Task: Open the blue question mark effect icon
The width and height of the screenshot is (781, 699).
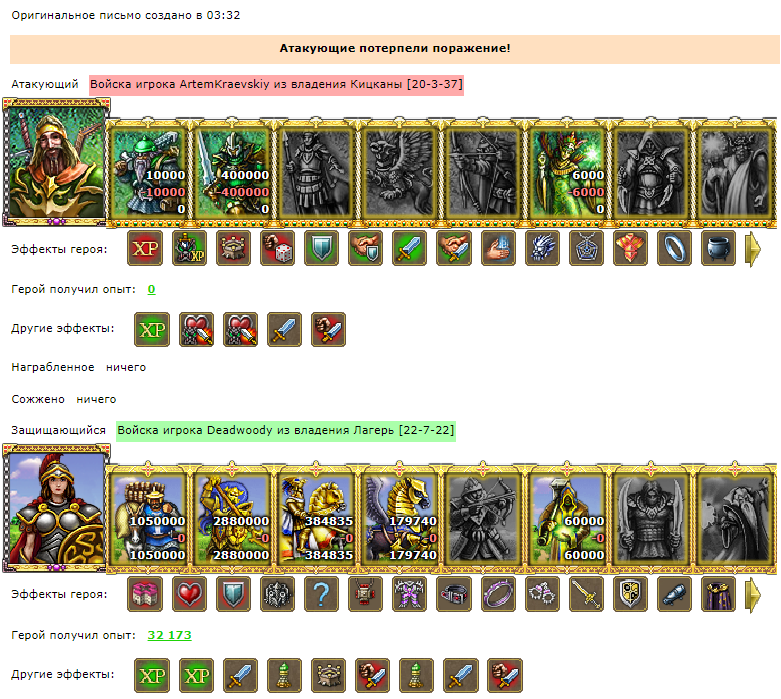Action: [x=321, y=594]
